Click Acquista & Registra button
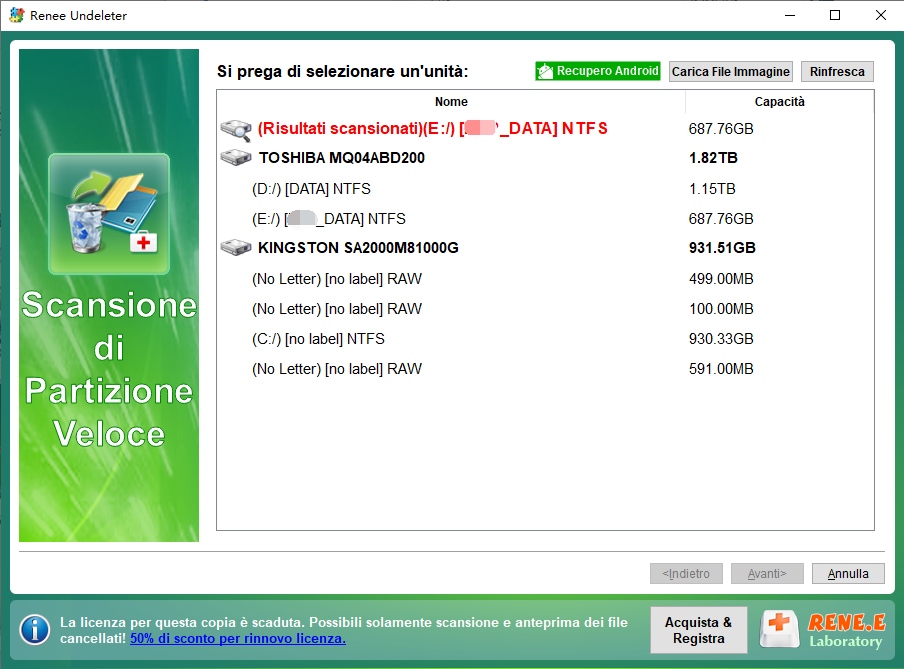The image size is (904, 669). [x=699, y=630]
